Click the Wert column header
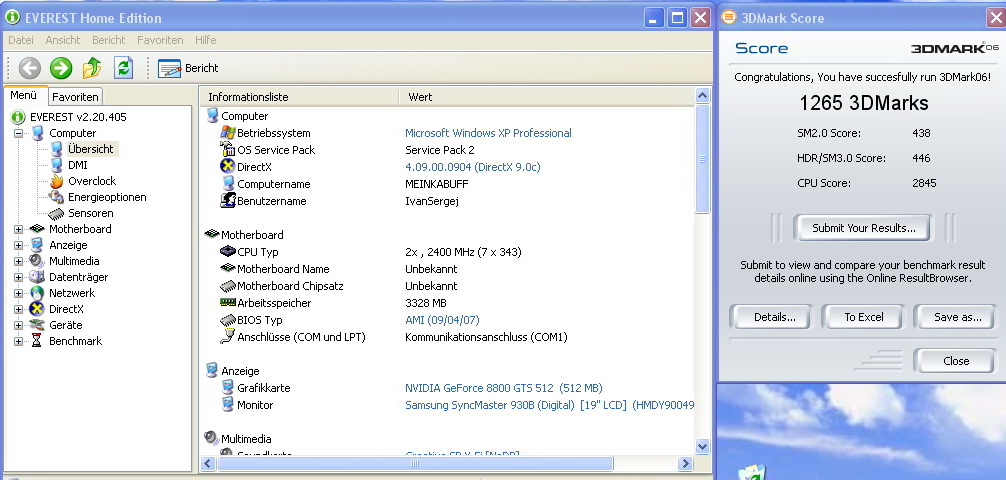1006x480 pixels. point(545,97)
